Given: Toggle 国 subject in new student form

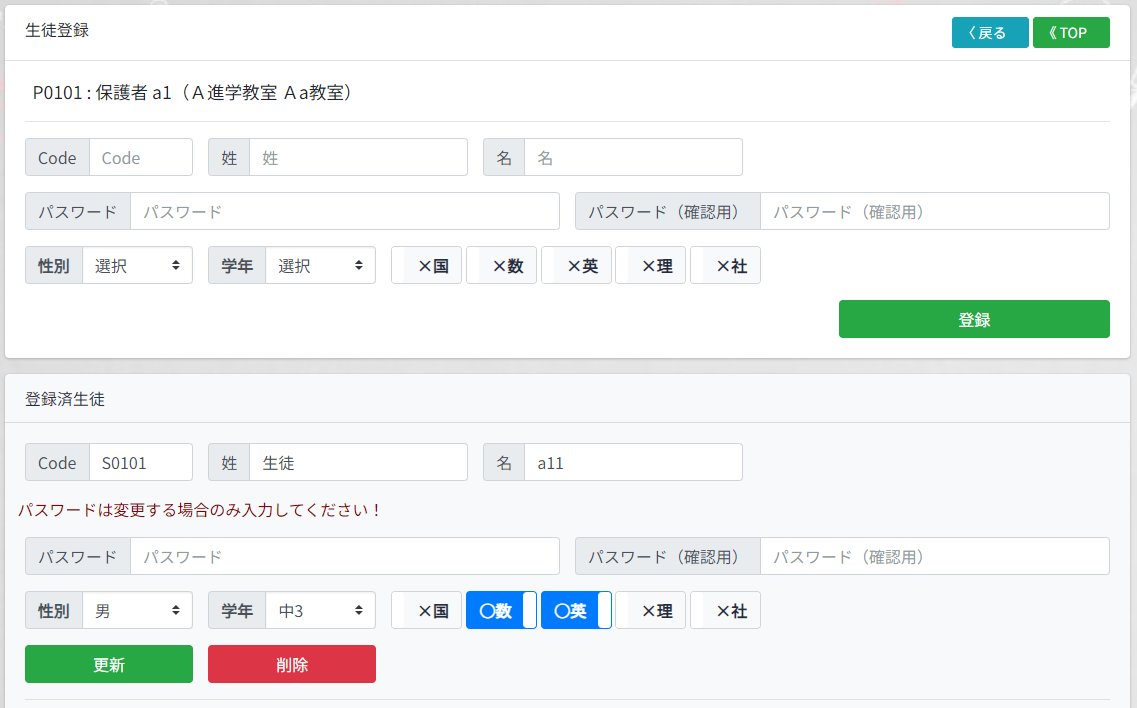Looking at the screenshot, I should (x=427, y=266).
